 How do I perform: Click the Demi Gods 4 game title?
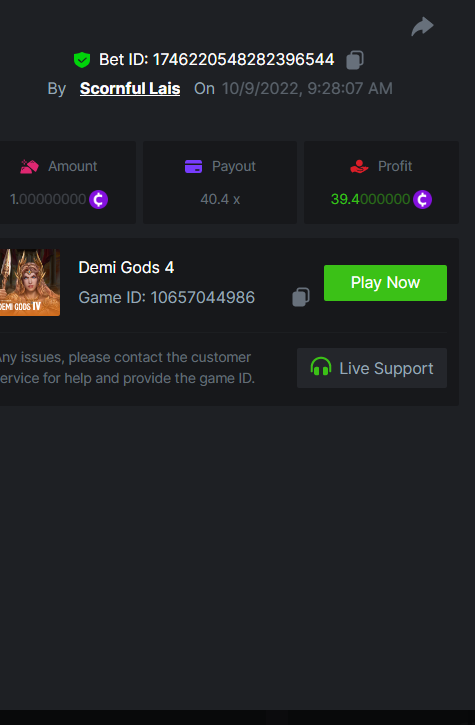coord(126,267)
